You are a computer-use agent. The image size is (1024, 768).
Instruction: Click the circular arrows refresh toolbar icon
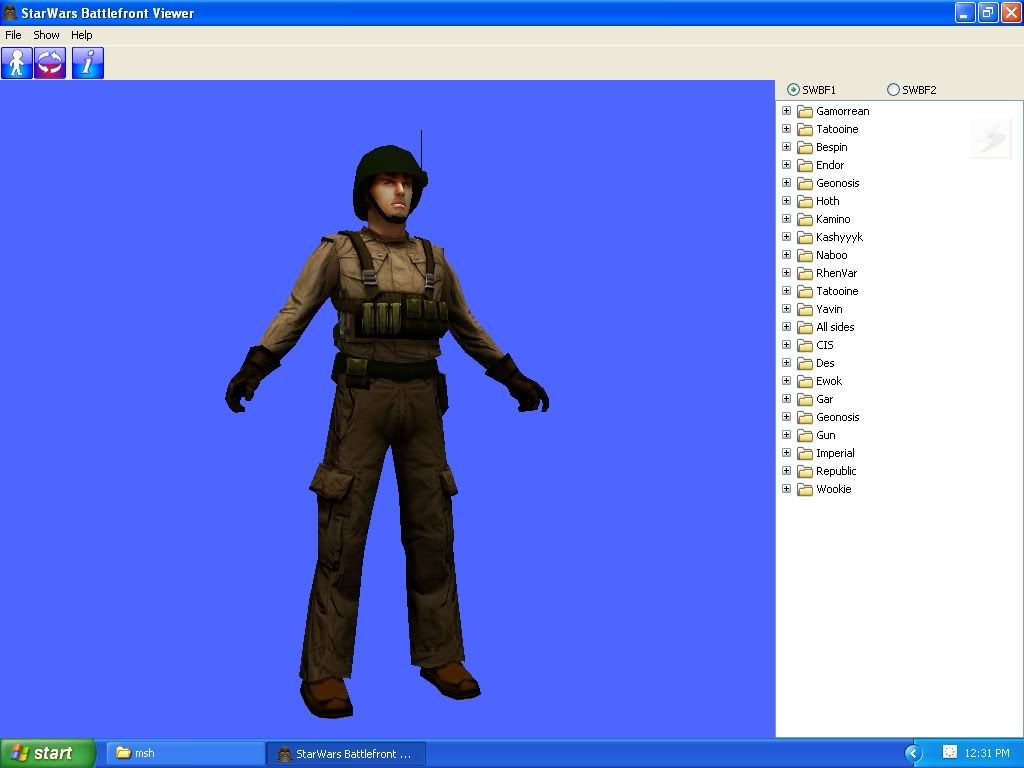click(x=50, y=63)
